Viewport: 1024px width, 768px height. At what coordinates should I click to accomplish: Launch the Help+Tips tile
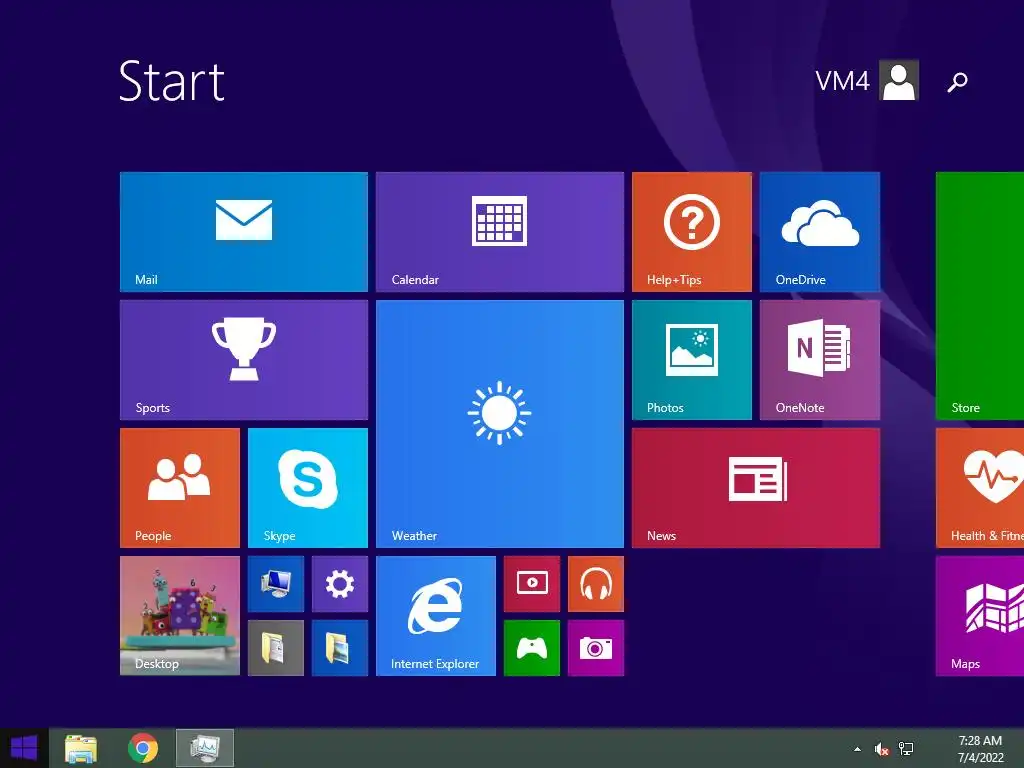(692, 232)
